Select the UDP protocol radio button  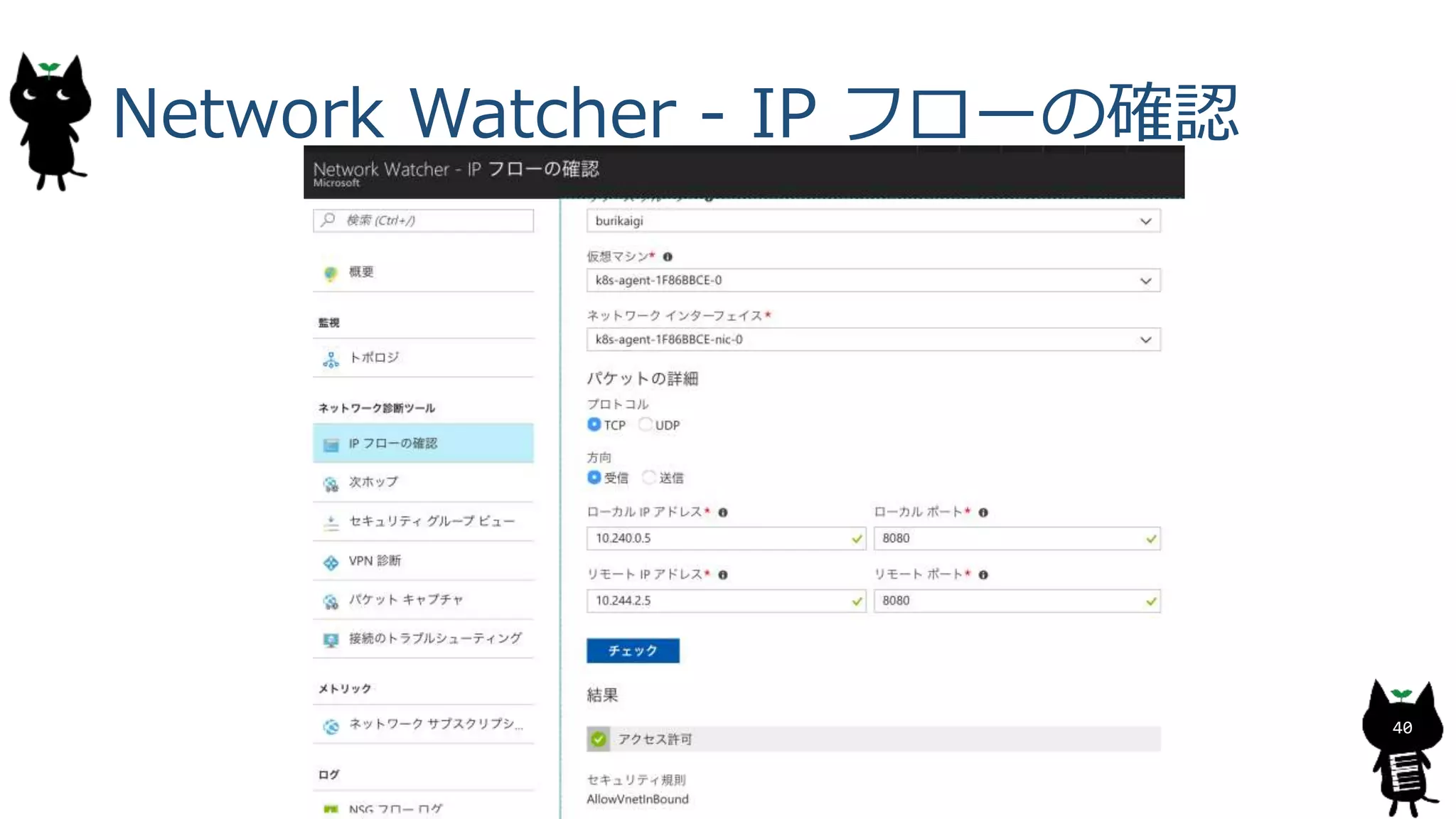pyautogui.click(x=646, y=424)
